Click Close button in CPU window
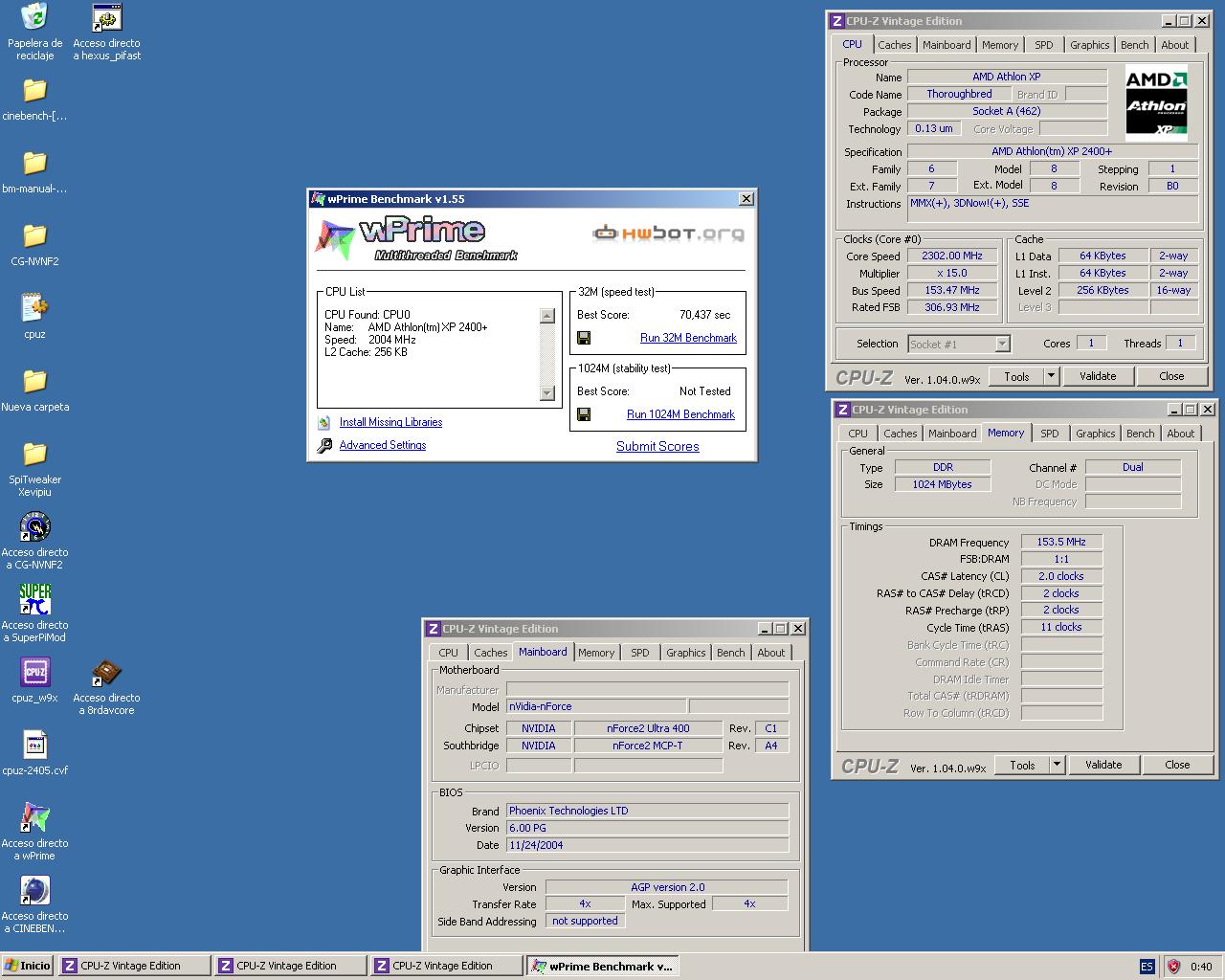1225x980 pixels. 1171,376
